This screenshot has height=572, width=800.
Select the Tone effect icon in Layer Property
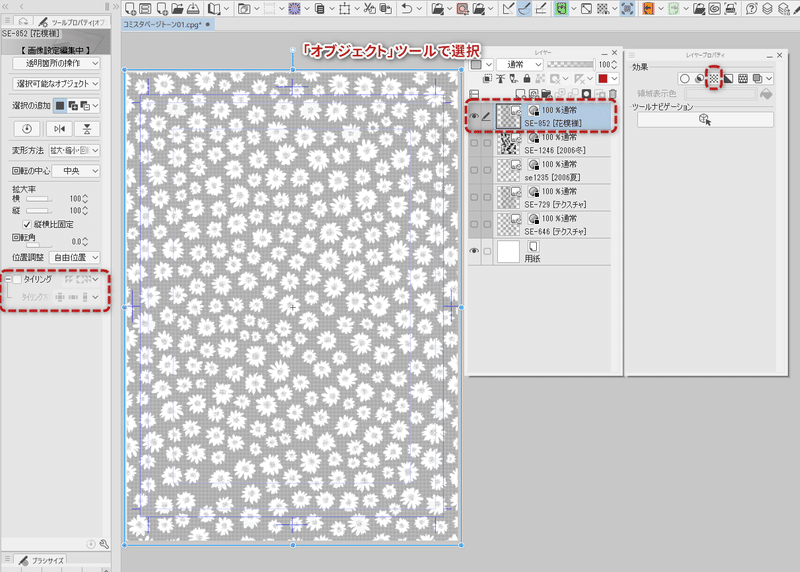[x=714, y=78]
